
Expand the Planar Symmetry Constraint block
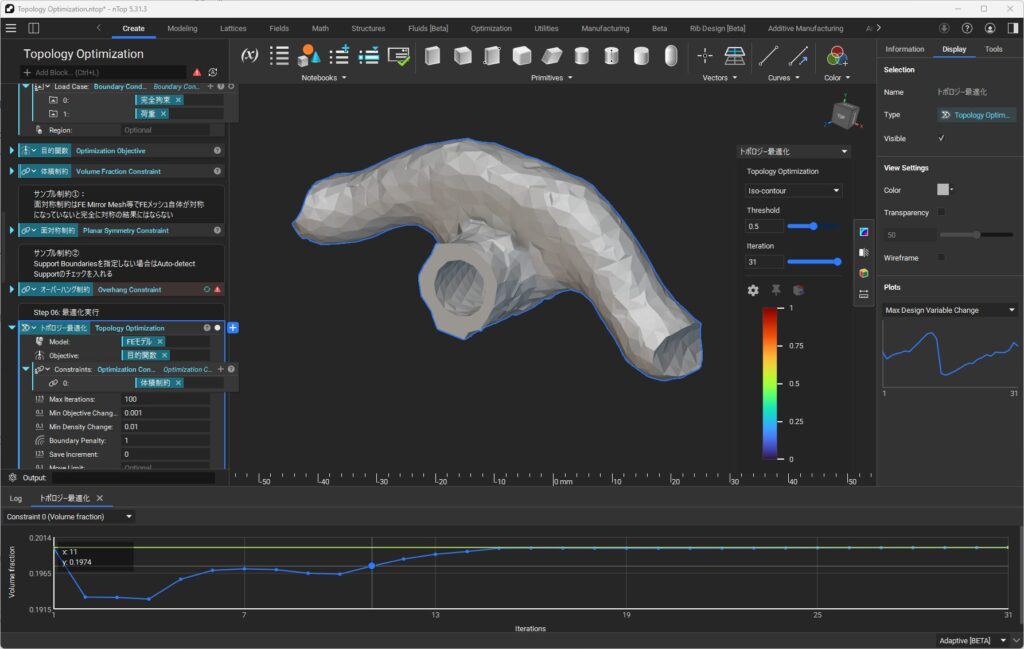[12, 230]
